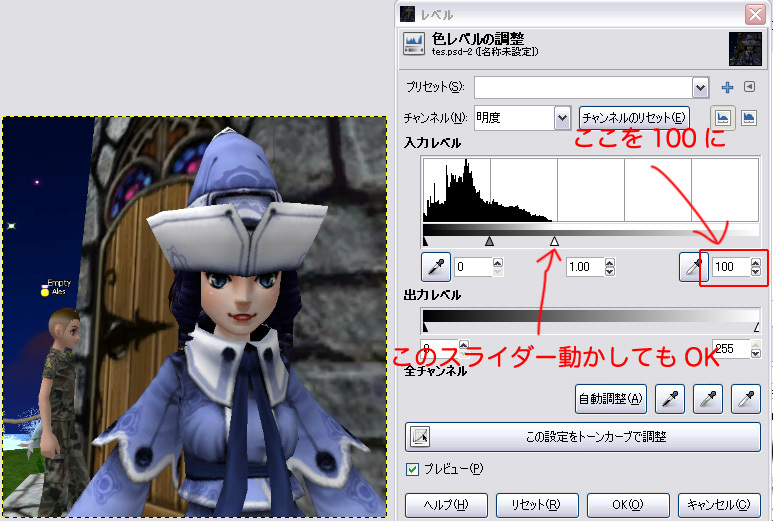Open the チャンネル 明度 dropdown

click(x=562, y=118)
